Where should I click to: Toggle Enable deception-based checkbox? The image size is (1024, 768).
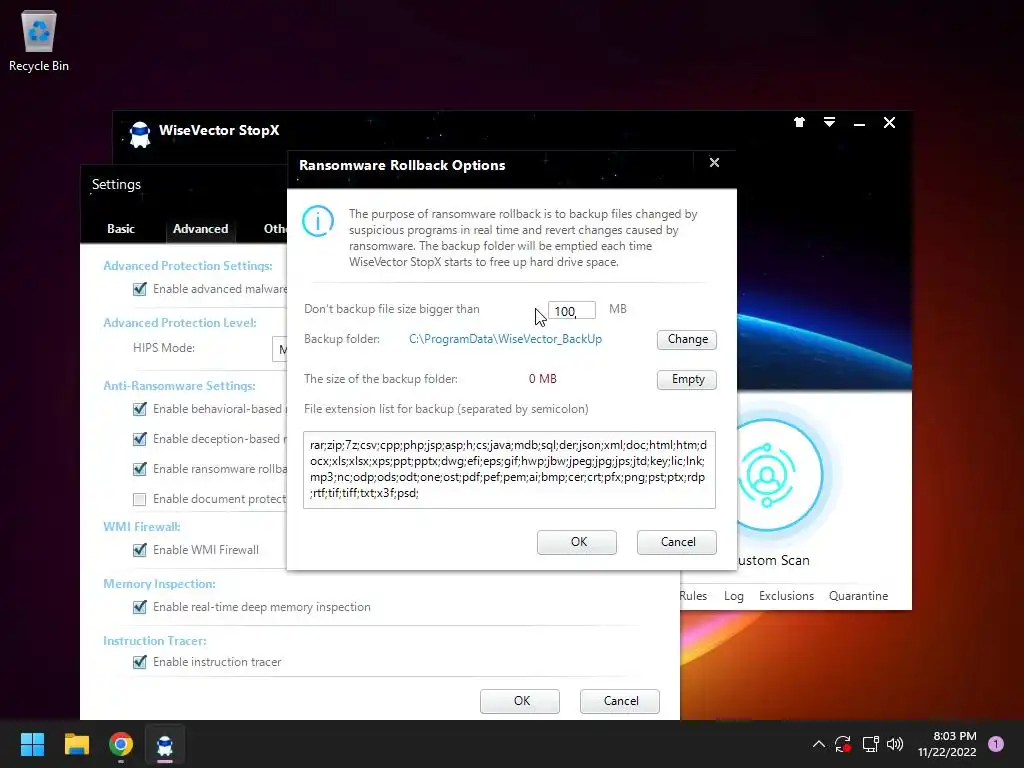pyautogui.click(x=139, y=439)
